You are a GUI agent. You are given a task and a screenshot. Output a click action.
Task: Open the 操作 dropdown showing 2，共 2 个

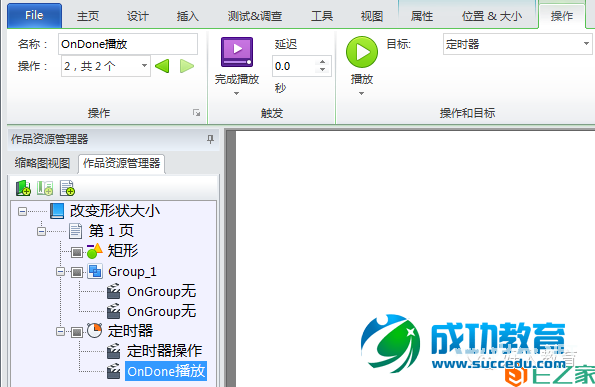click(105, 66)
